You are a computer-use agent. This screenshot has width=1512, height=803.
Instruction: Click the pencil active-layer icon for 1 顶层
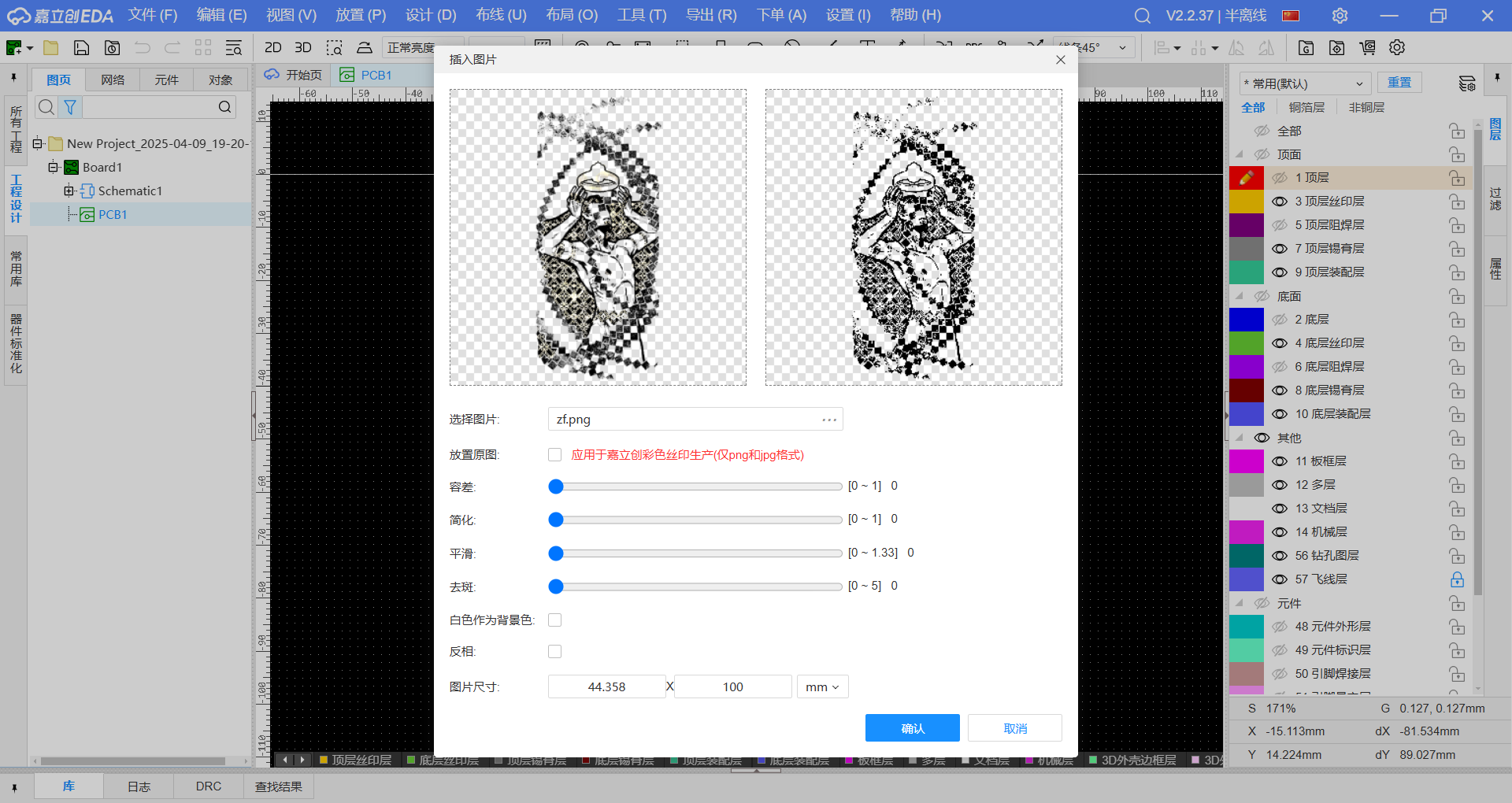(1246, 178)
